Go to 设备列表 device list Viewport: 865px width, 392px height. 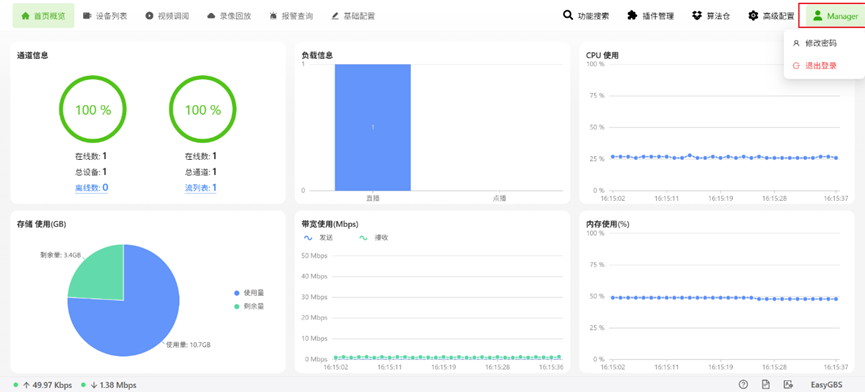click(105, 16)
